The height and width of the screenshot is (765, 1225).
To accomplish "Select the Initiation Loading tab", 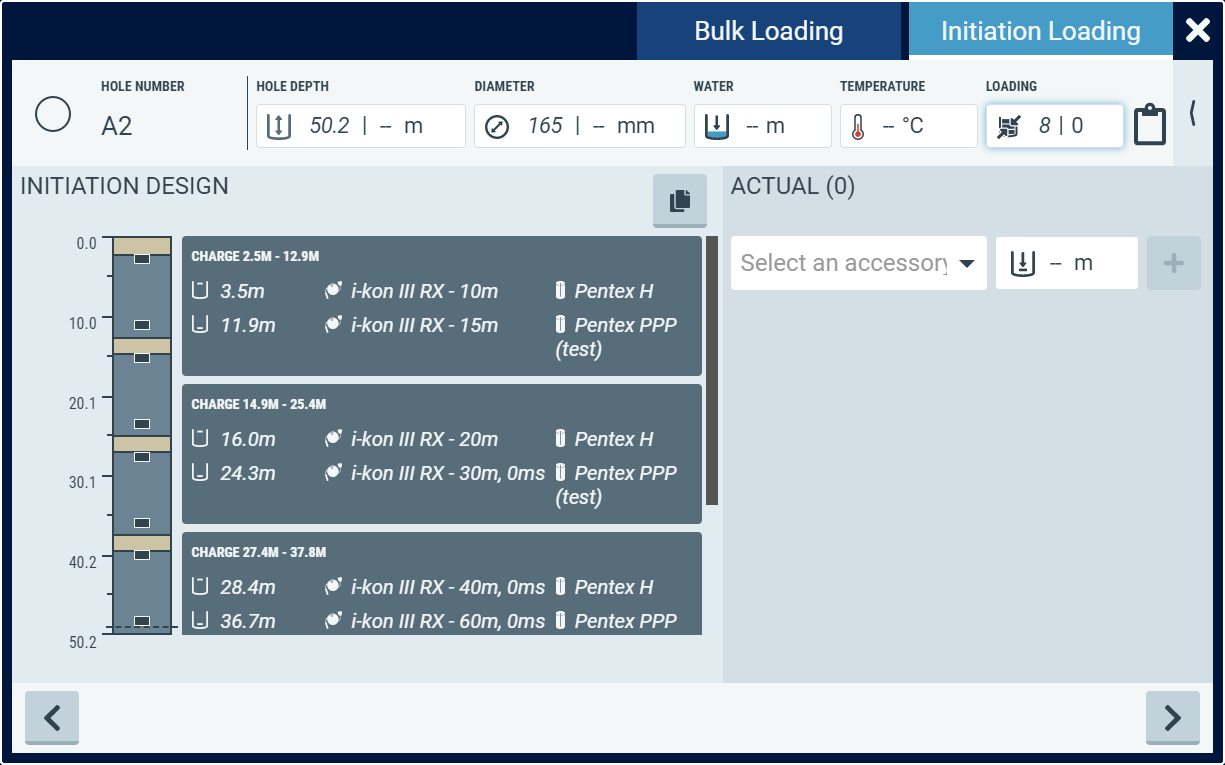I will pyautogui.click(x=1041, y=31).
